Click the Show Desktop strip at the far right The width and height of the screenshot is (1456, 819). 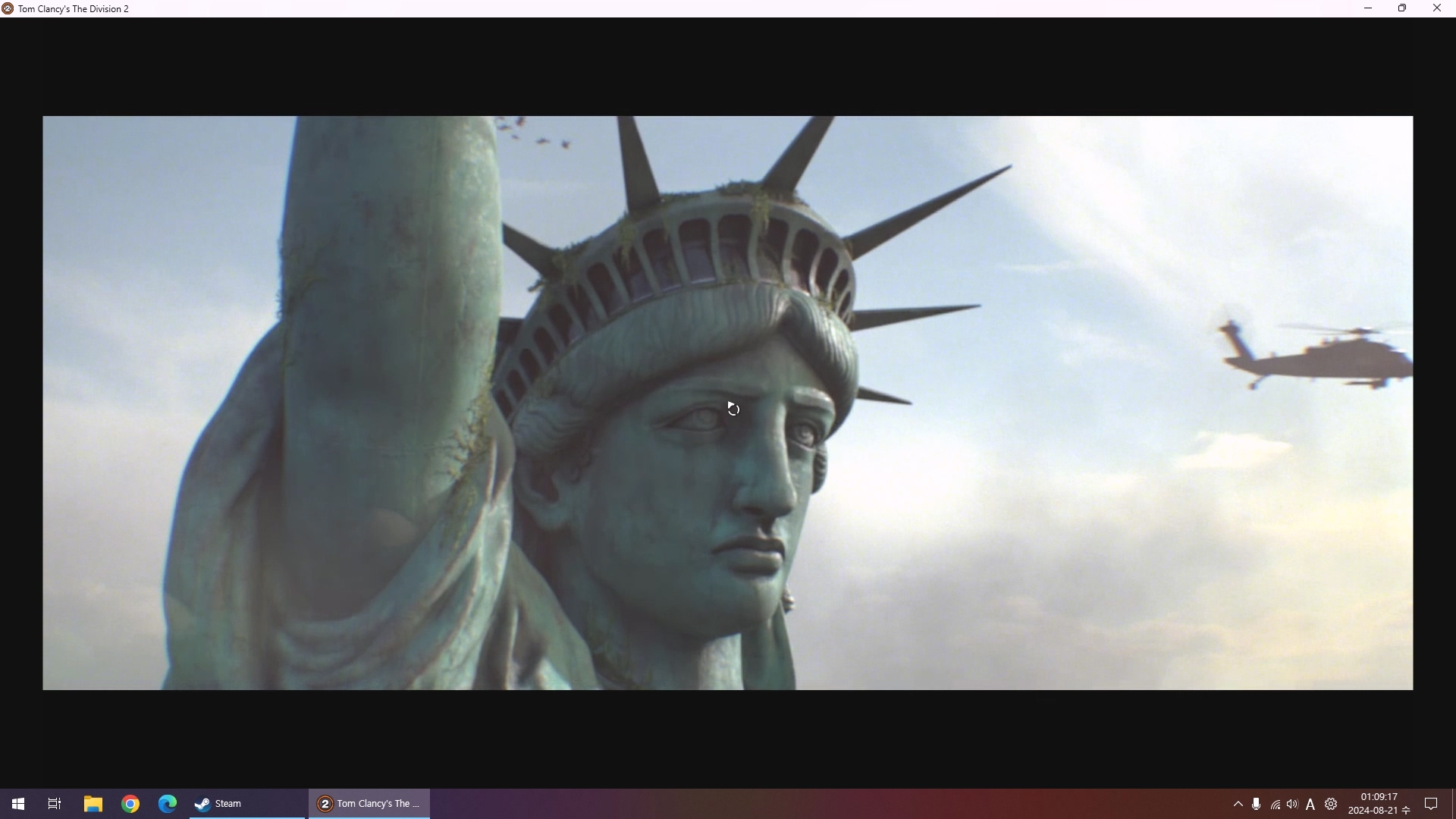pos(1453,804)
